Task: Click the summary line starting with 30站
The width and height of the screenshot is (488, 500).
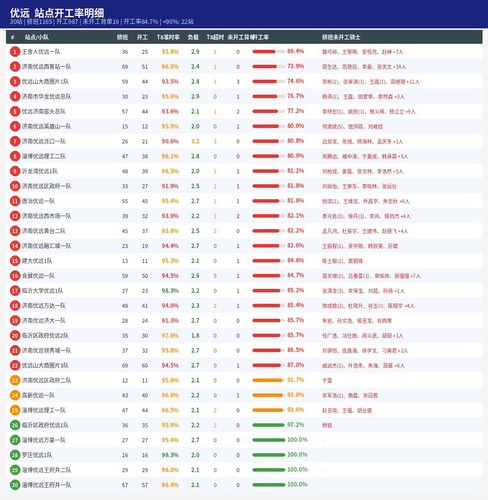Action: 102,22
